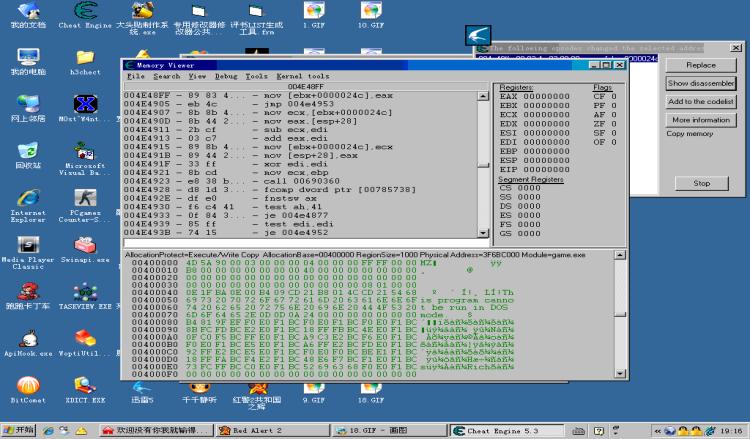Open the Debug menu
The width and height of the screenshot is (750, 439).
pyautogui.click(x=226, y=76)
